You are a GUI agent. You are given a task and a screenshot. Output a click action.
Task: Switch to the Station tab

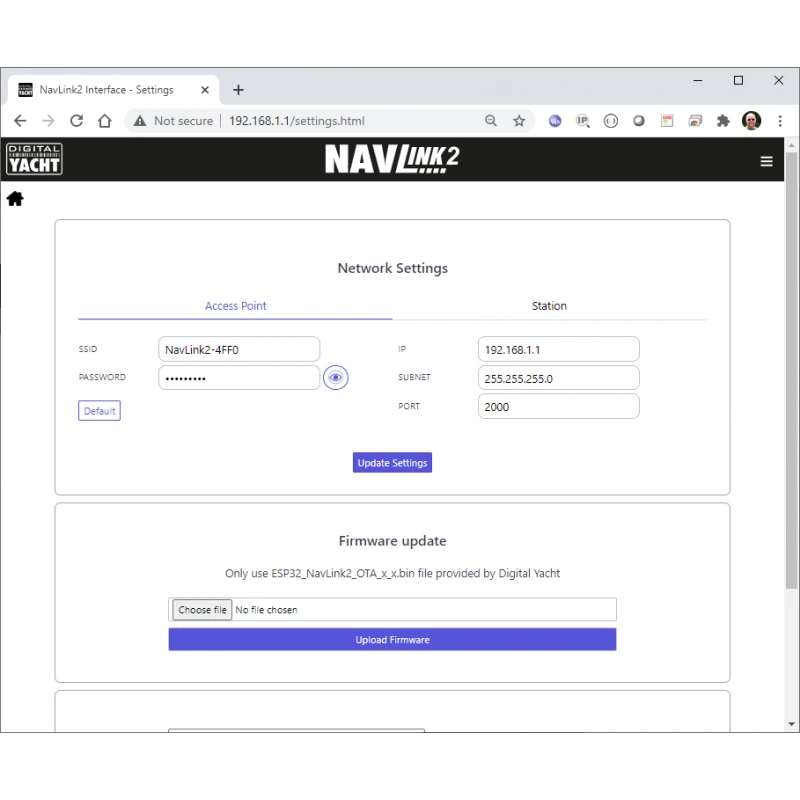pyautogui.click(x=549, y=305)
